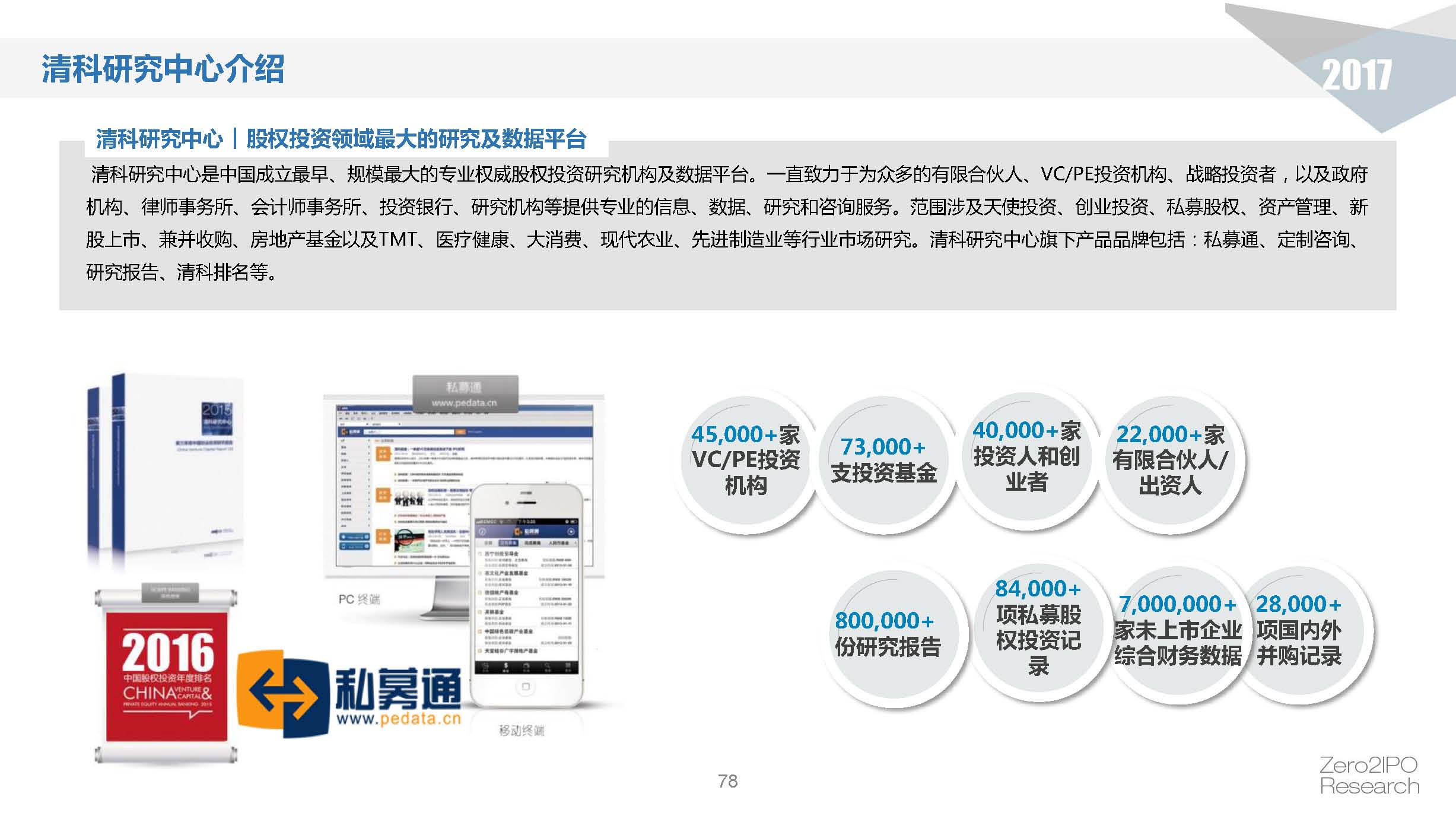This screenshot has width=1456, height=819.
Task: Click the 73,000+ 支投资基金 circle
Action: (x=883, y=461)
